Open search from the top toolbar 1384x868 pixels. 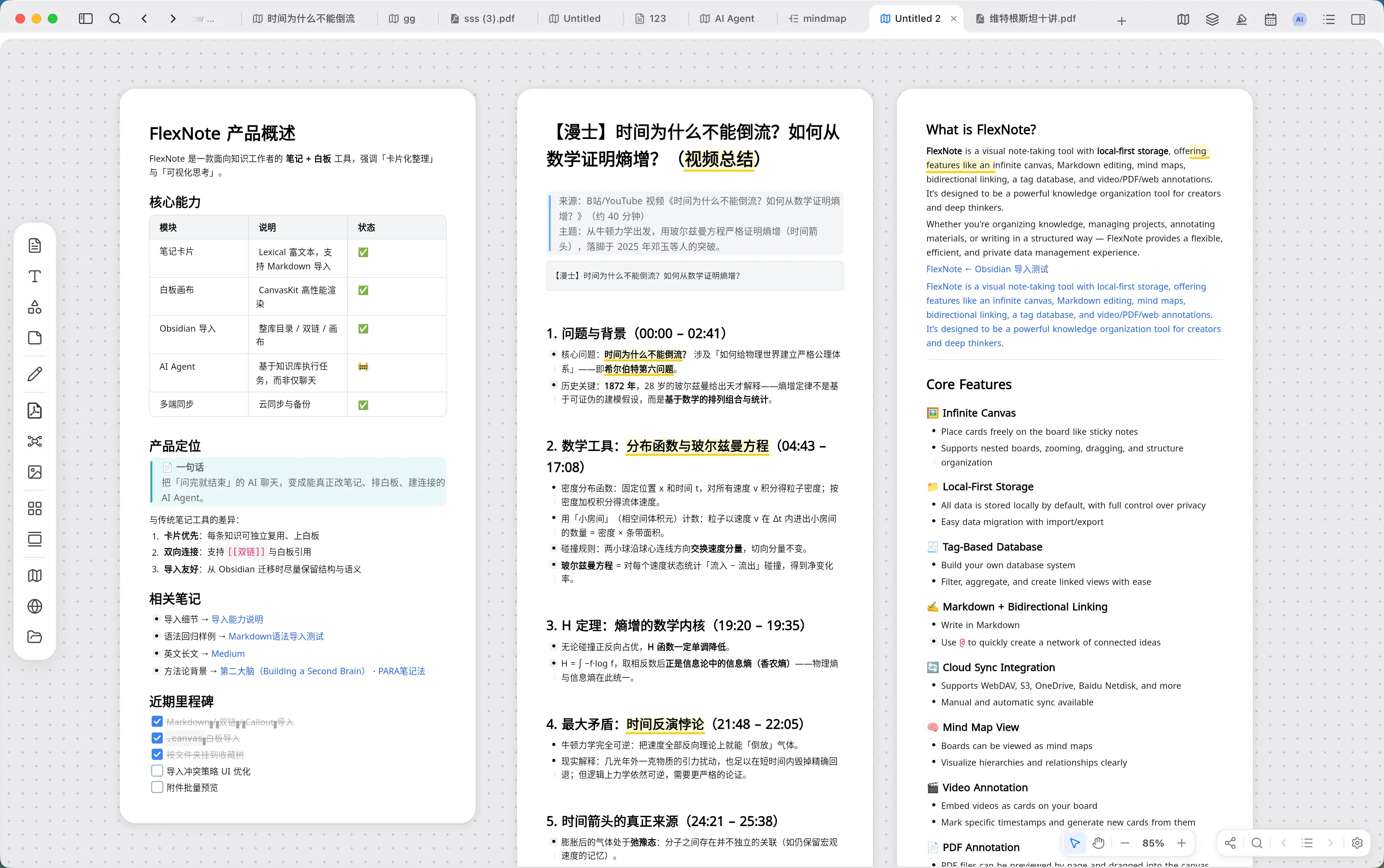[115, 19]
